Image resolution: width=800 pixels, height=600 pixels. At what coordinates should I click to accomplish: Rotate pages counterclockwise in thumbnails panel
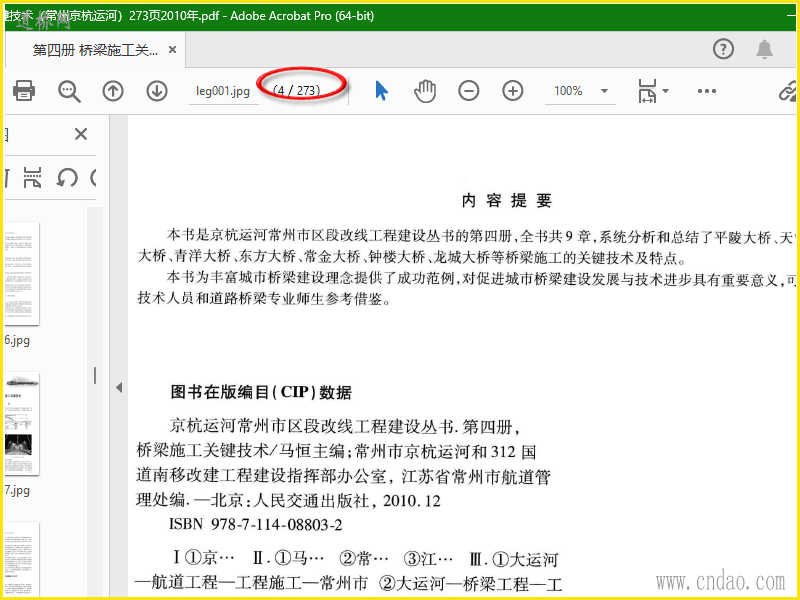point(66,178)
